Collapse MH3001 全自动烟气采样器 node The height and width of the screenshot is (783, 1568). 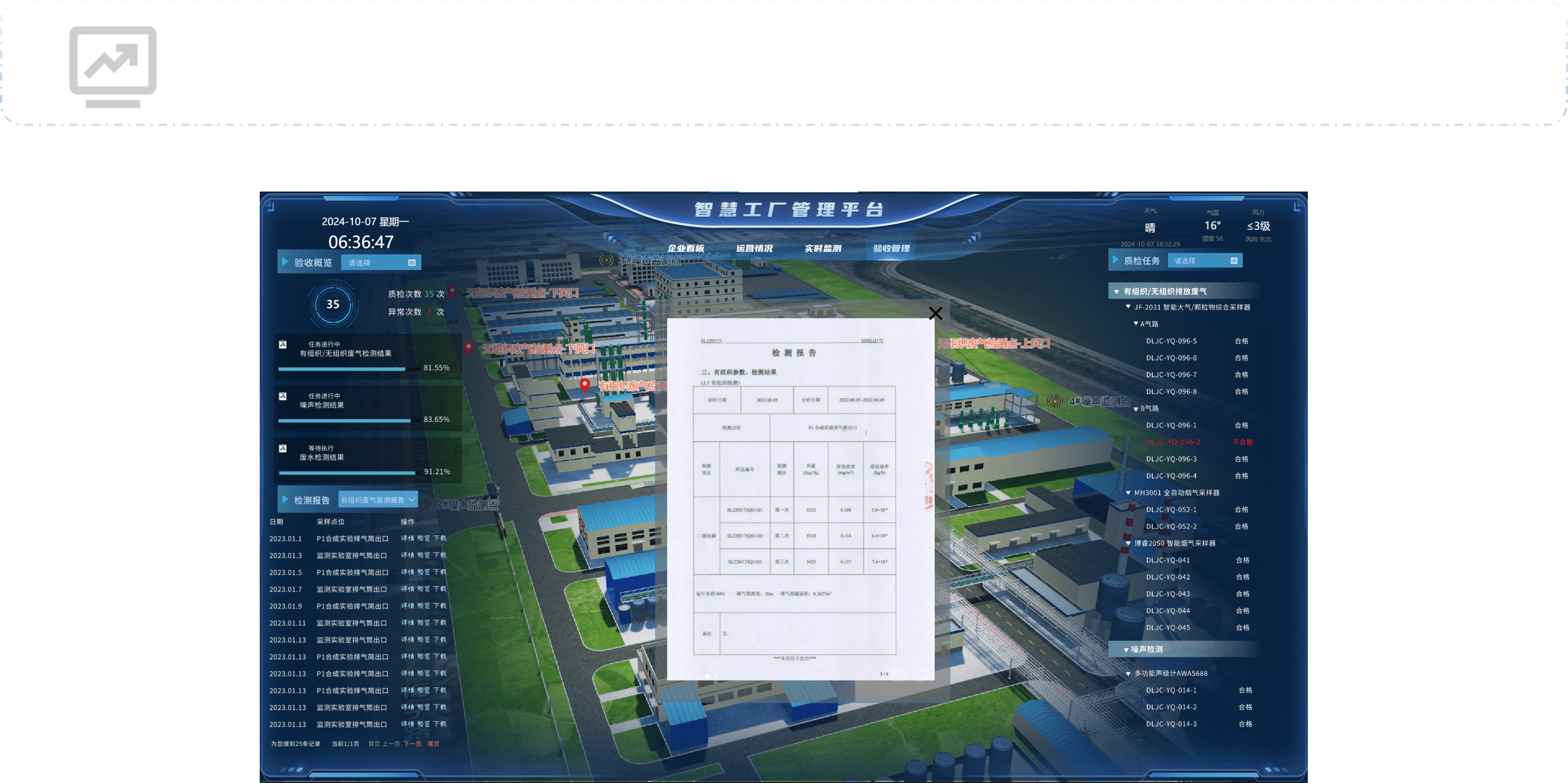(1128, 493)
